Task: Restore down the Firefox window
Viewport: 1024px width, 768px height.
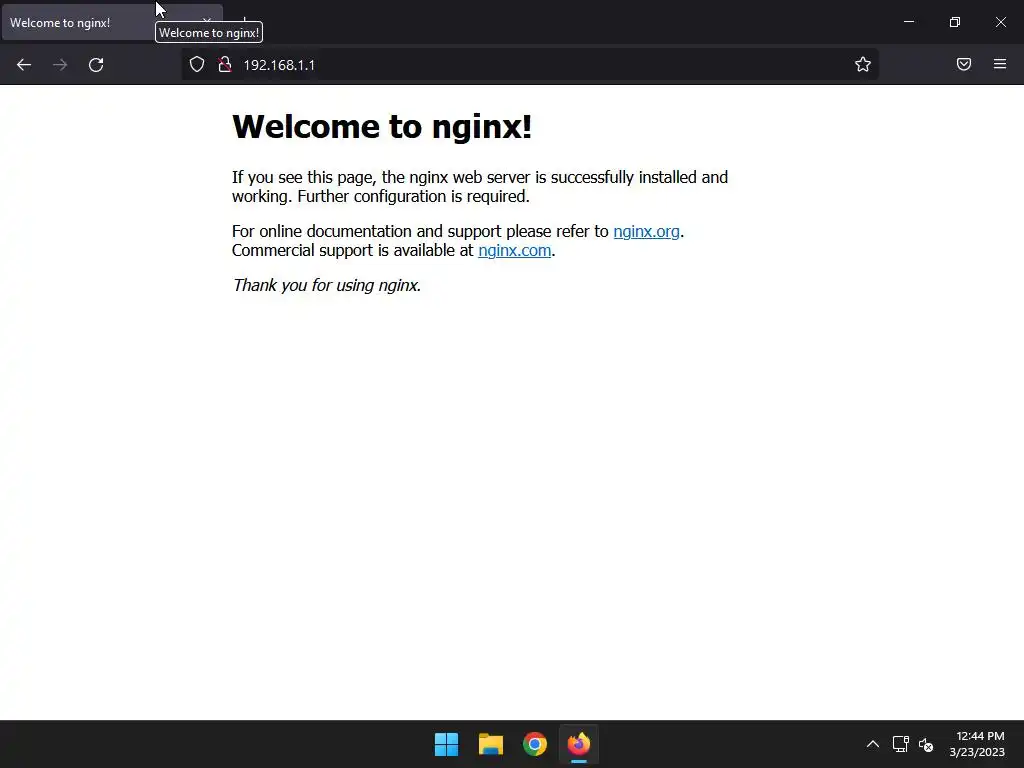Action: [955, 22]
